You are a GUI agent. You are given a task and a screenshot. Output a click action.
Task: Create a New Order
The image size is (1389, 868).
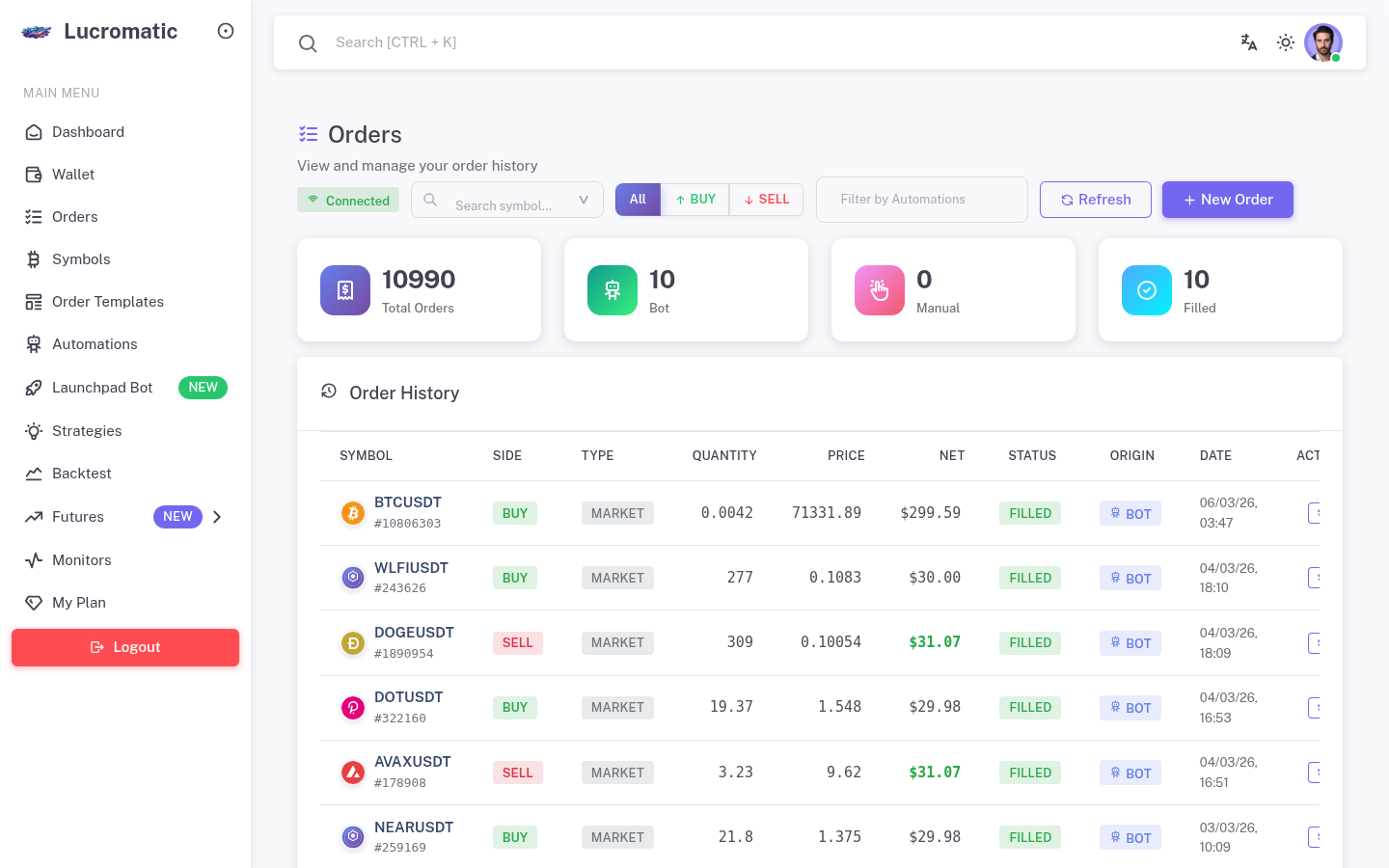(x=1227, y=200)
